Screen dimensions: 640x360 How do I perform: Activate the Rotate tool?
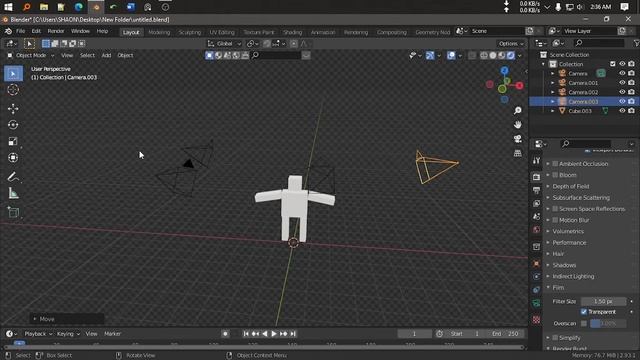pyautogui.click(x=13, y=125)
